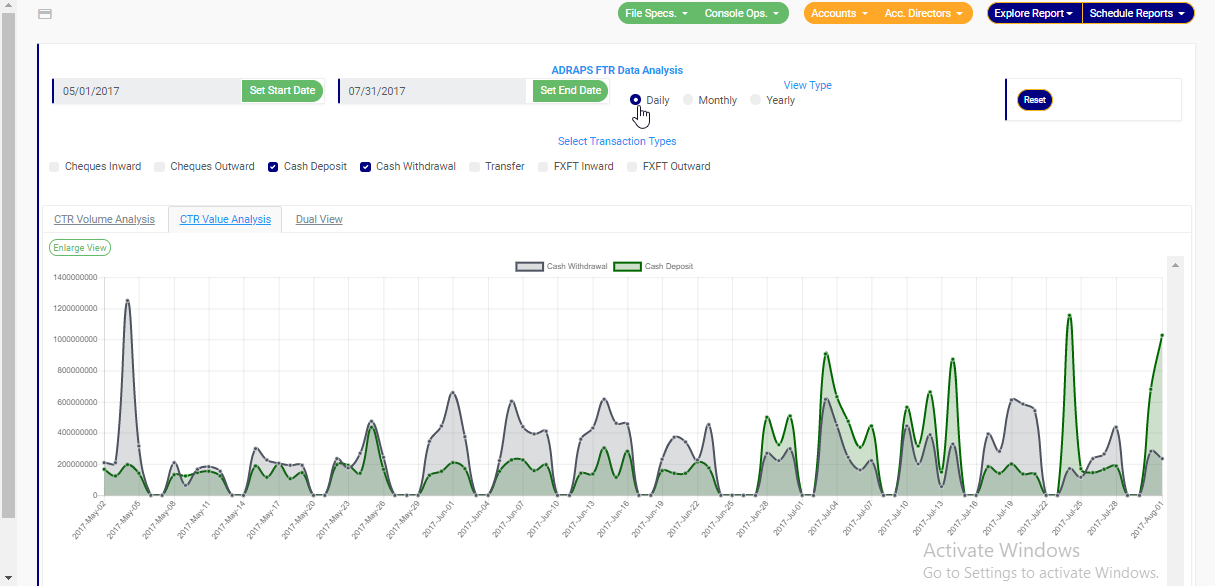Viewport: 1215px width, 586px height.
Task: Check the FXFT Outward option
Action: [632, 167]
